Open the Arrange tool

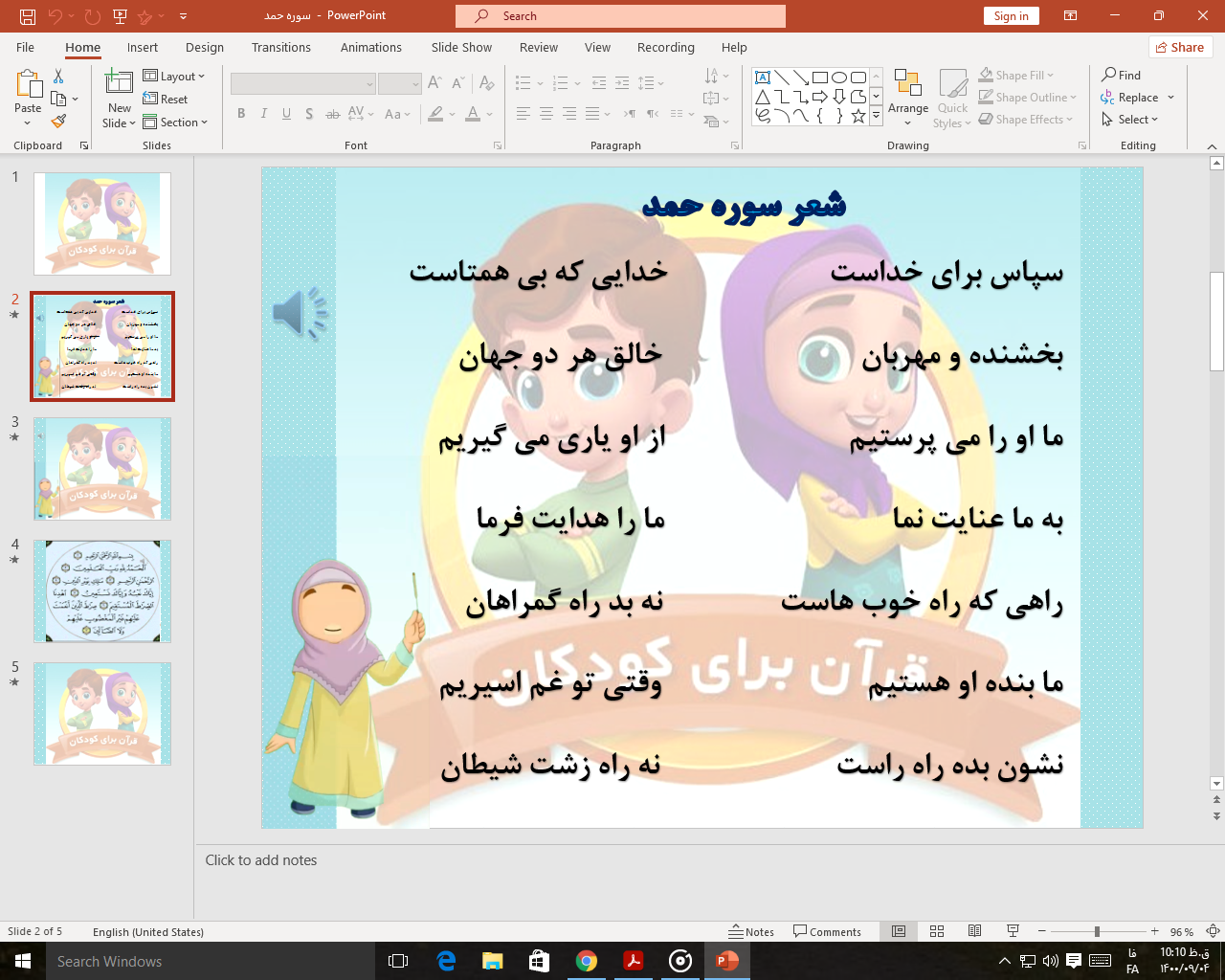click(907, 97)
